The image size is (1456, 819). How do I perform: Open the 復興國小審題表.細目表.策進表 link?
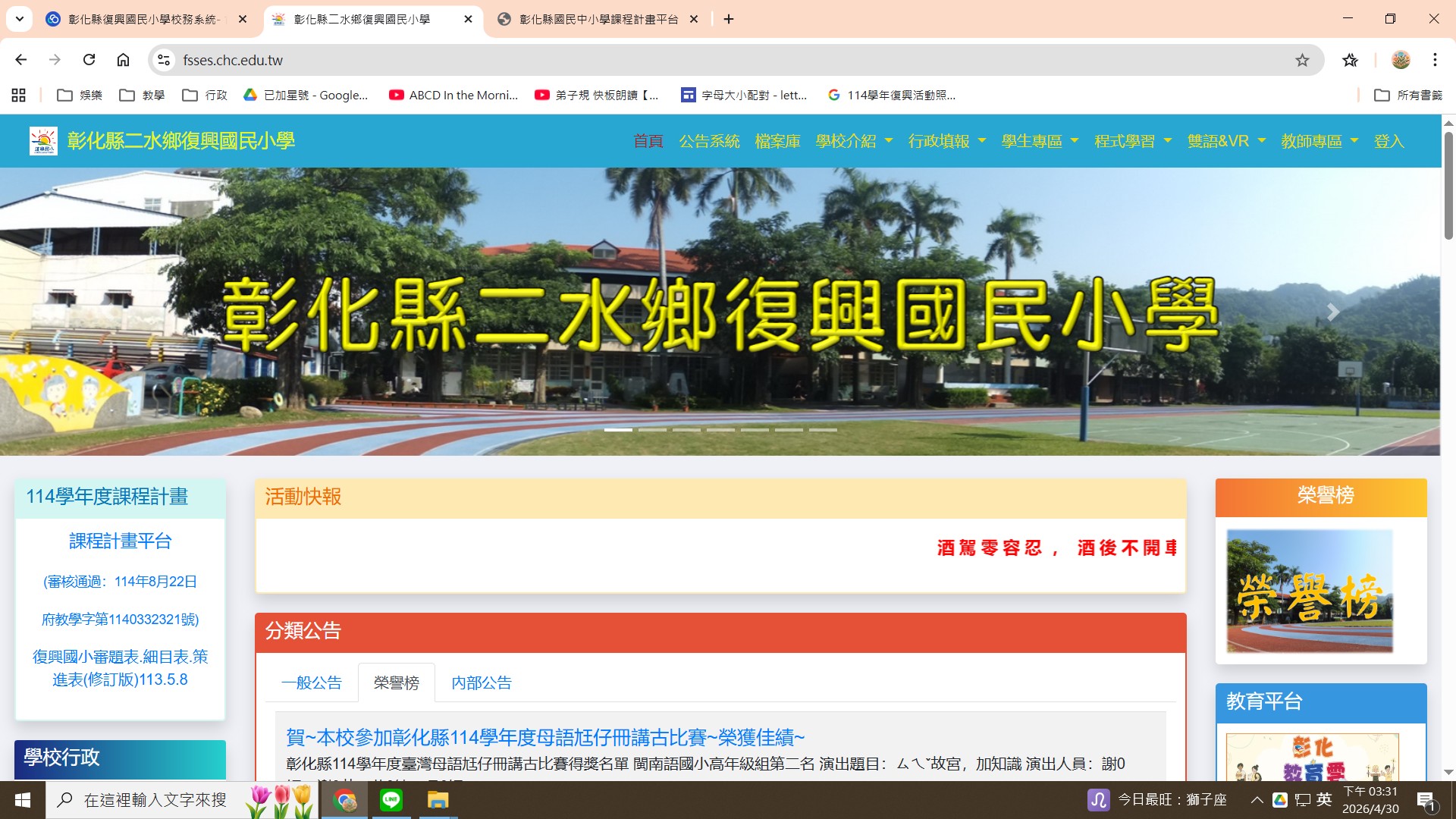pyautogui.click(x=120, y=668)
